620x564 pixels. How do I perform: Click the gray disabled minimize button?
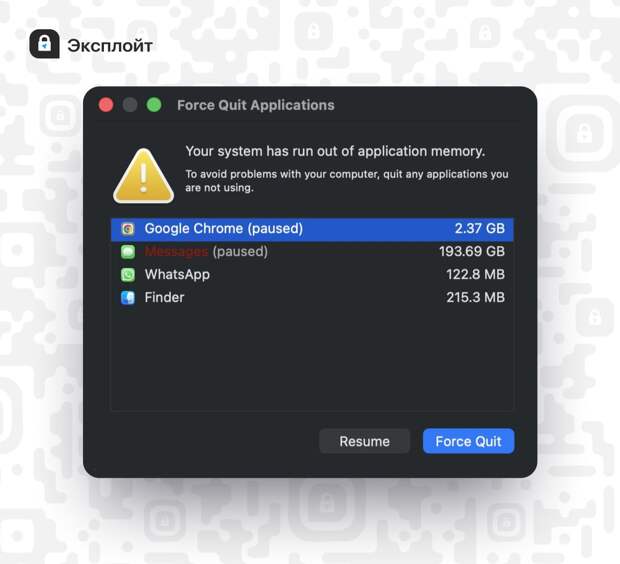(x=130, y=105)
